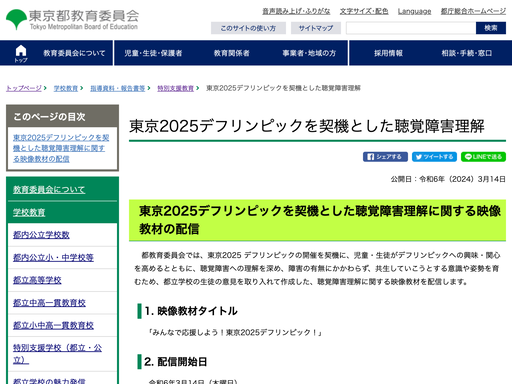Screen dimensions: 512x384
Task: Open sidebar link 都立中高一貫教育校
Action: [49, 303]
